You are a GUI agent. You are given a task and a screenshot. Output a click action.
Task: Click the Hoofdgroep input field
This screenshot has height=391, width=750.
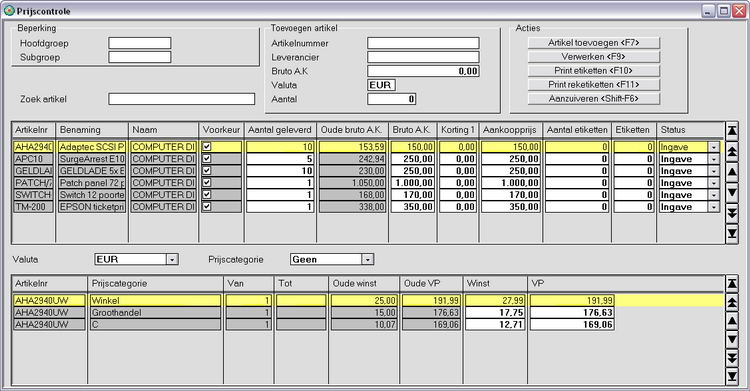point(140,43)
